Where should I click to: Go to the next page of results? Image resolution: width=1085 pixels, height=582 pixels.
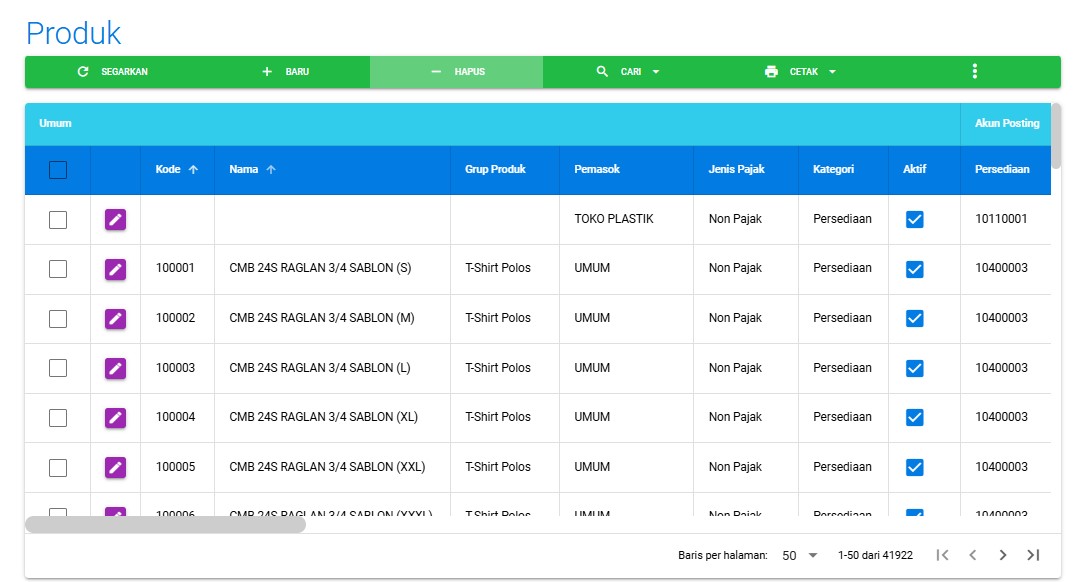1003,555
